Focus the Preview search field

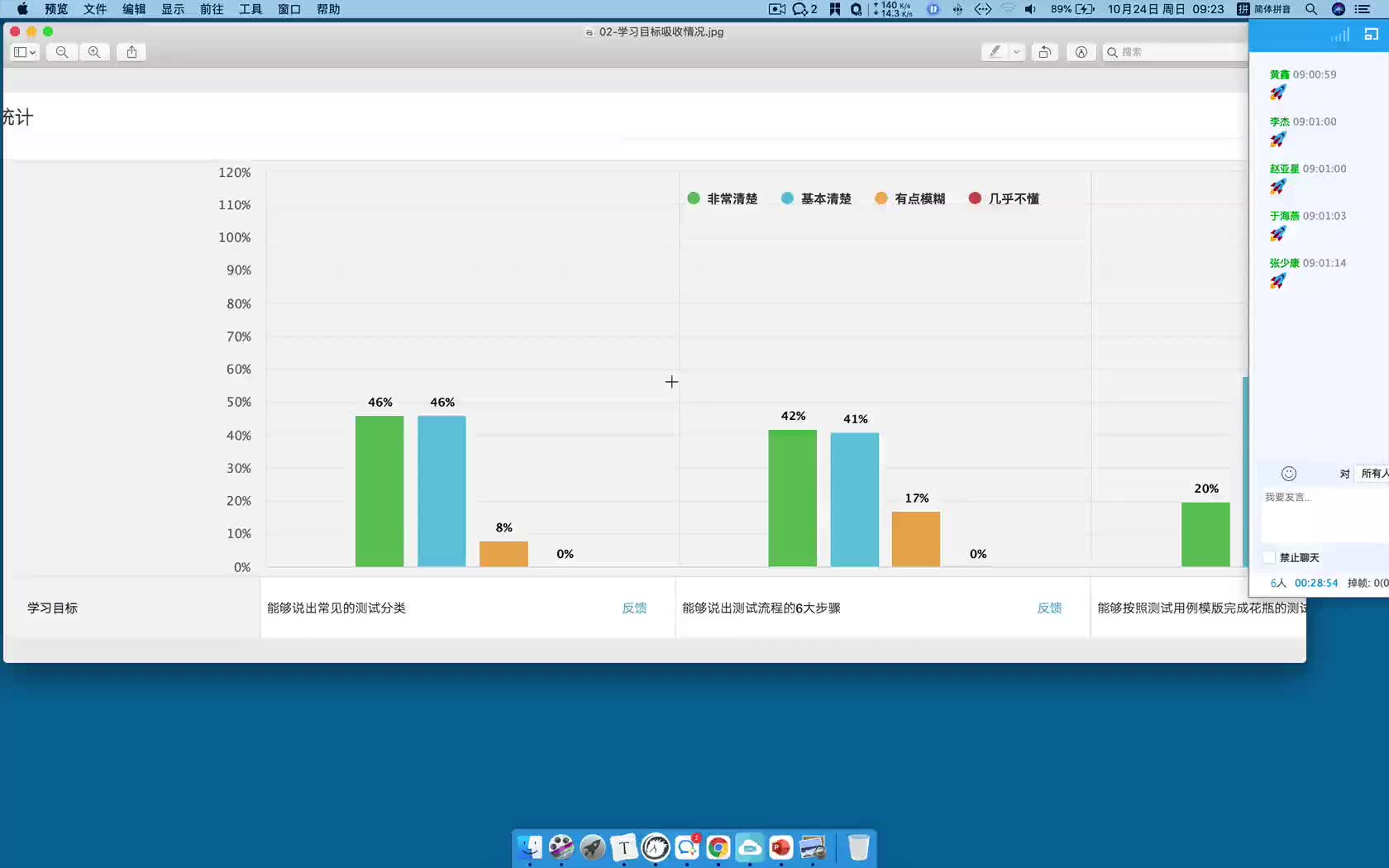(1176, 52)
